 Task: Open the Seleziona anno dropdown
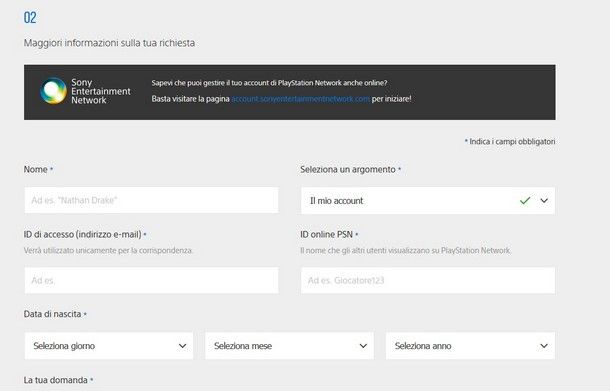point(470,346)
